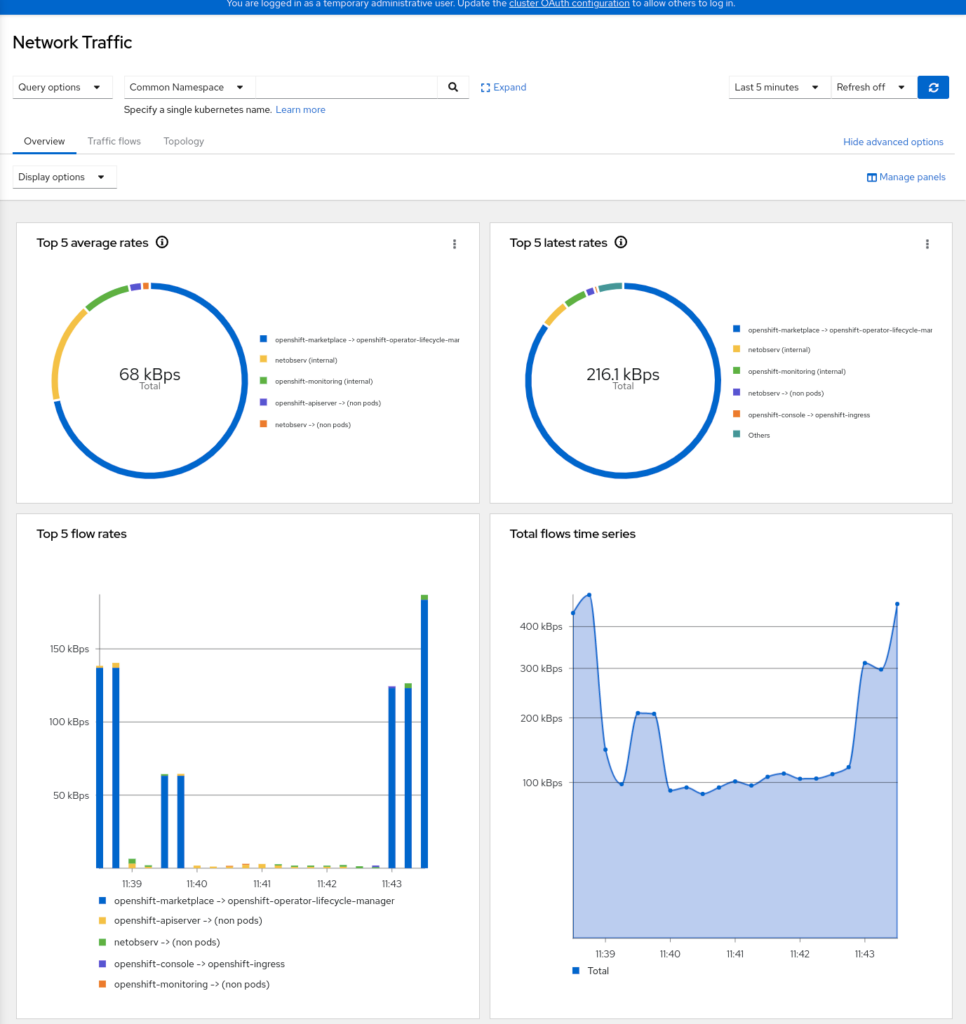Open the Common Namespace filter dropdown
Screen dimensions: 966x1024
coord(188,87)
